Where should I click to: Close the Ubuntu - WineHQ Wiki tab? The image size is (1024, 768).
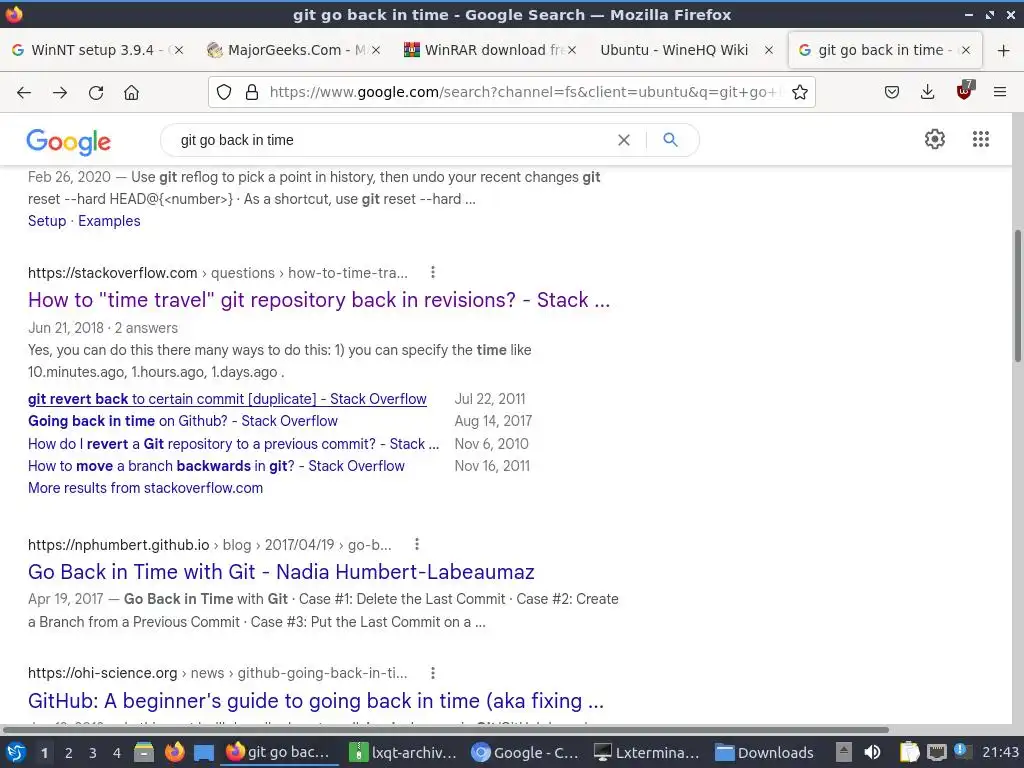(x=769, y=50)
